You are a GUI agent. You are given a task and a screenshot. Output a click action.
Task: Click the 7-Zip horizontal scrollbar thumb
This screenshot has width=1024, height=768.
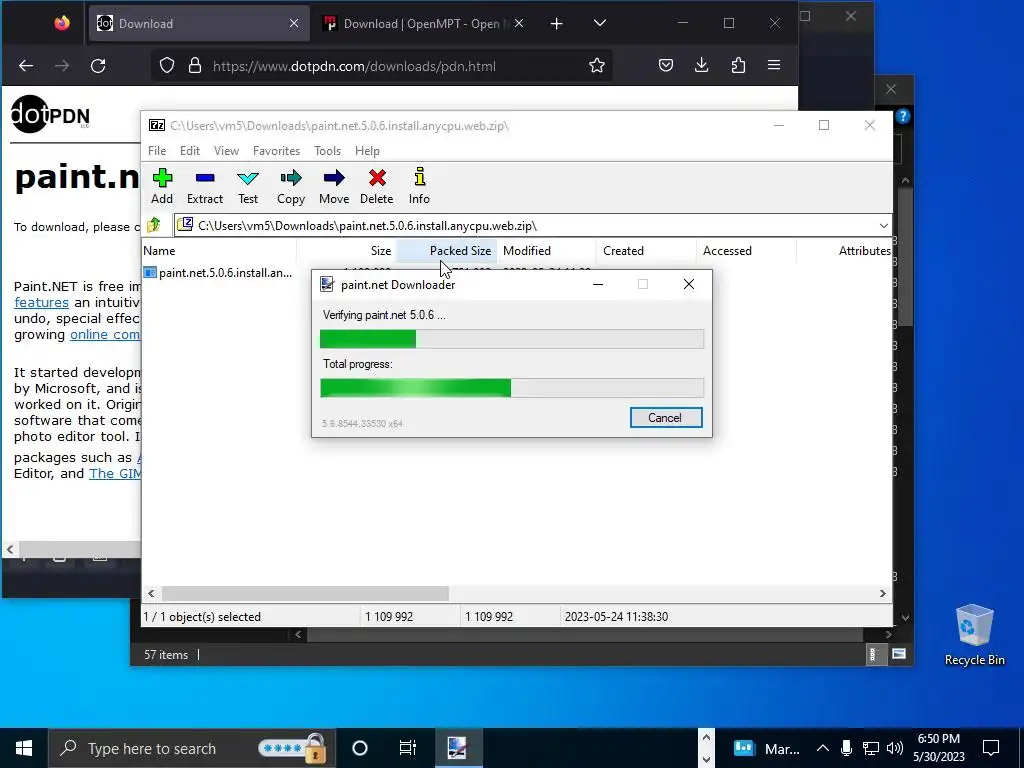(x=305, y=594)
